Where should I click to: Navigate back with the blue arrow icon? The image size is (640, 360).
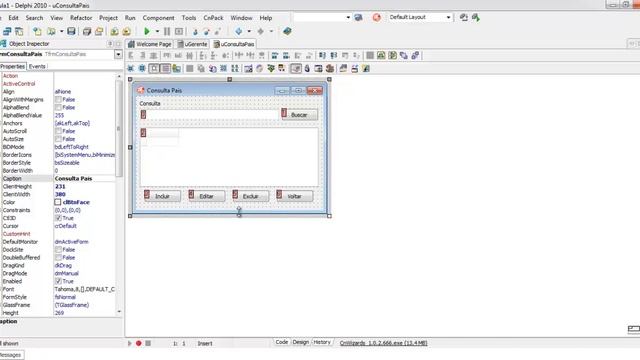[239, 31]
